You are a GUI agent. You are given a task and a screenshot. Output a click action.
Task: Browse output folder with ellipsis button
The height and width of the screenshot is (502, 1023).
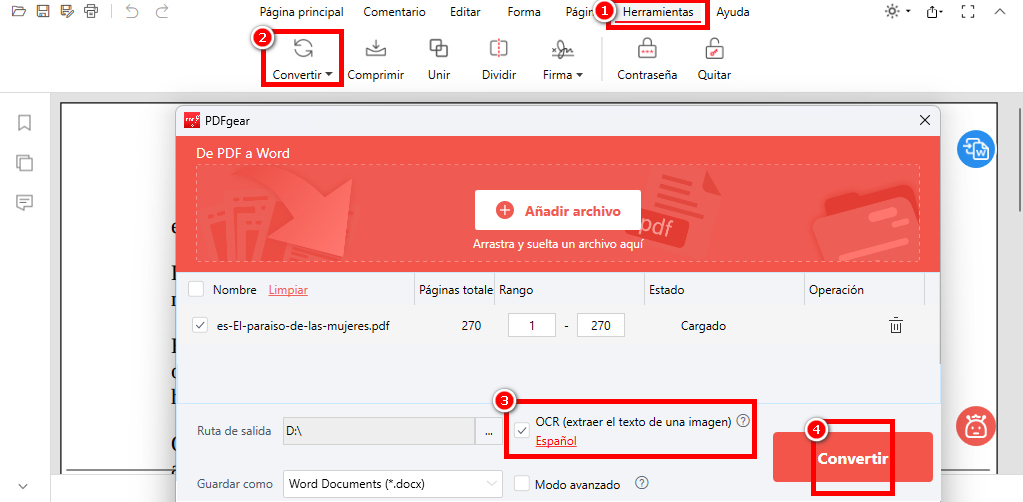coord(489,431)
